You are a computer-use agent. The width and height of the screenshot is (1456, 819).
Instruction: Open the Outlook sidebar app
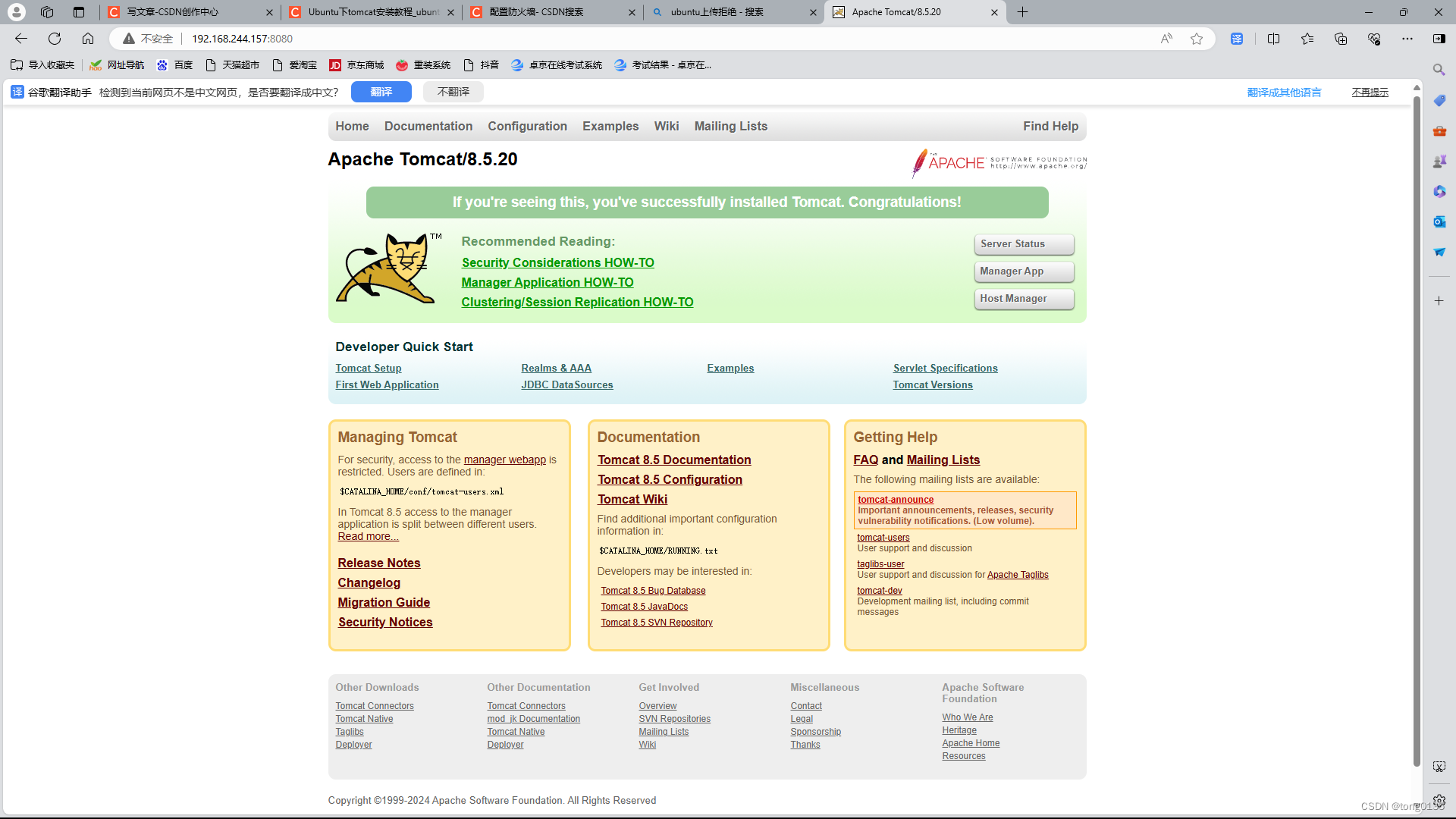[x=1439, y=221]
